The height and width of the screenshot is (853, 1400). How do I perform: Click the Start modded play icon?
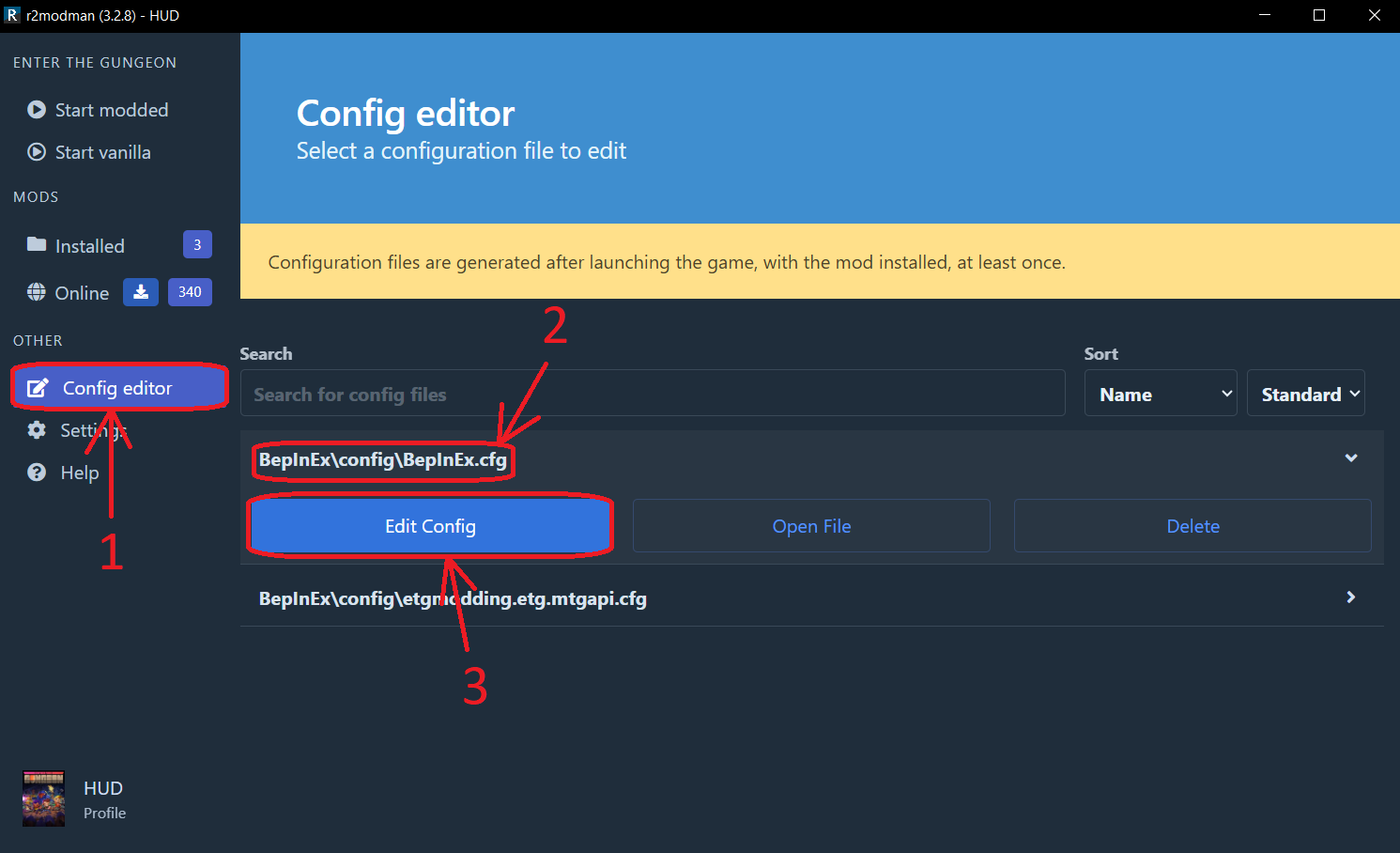tap(37, 110)
